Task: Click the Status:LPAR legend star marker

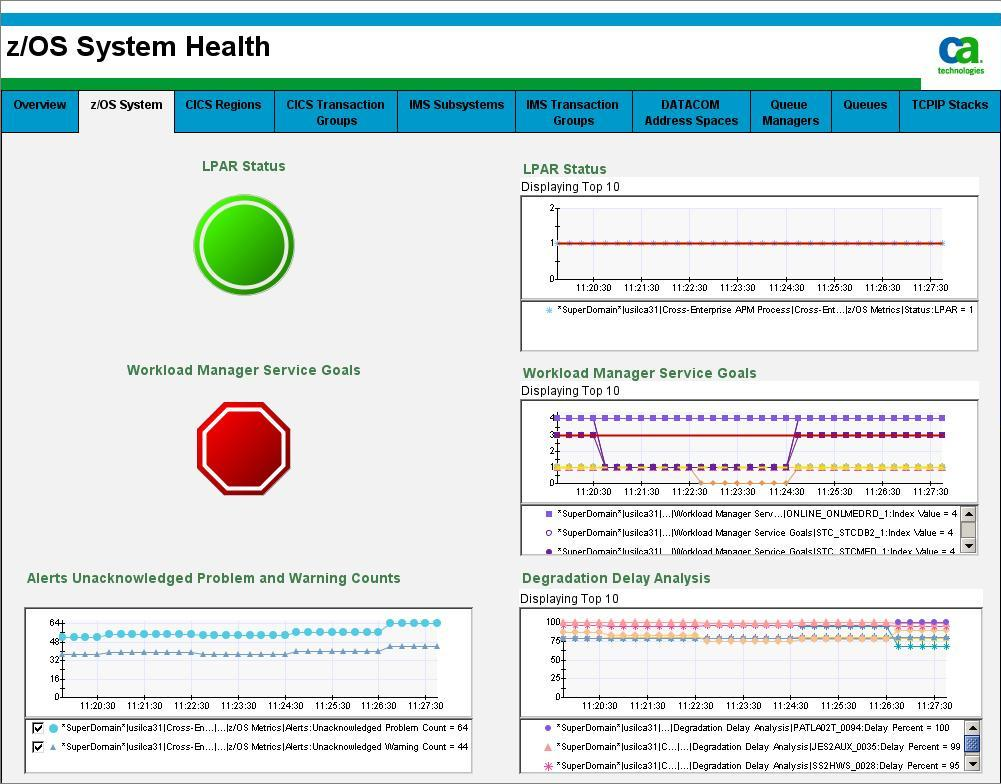Action: pos(548,310)
